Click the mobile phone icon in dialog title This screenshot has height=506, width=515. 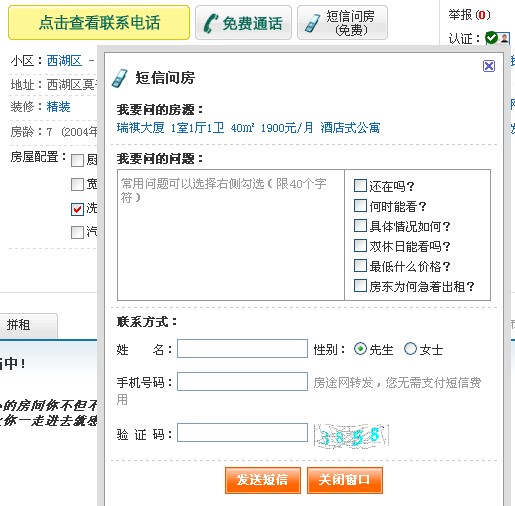click(x=120, y=78)
